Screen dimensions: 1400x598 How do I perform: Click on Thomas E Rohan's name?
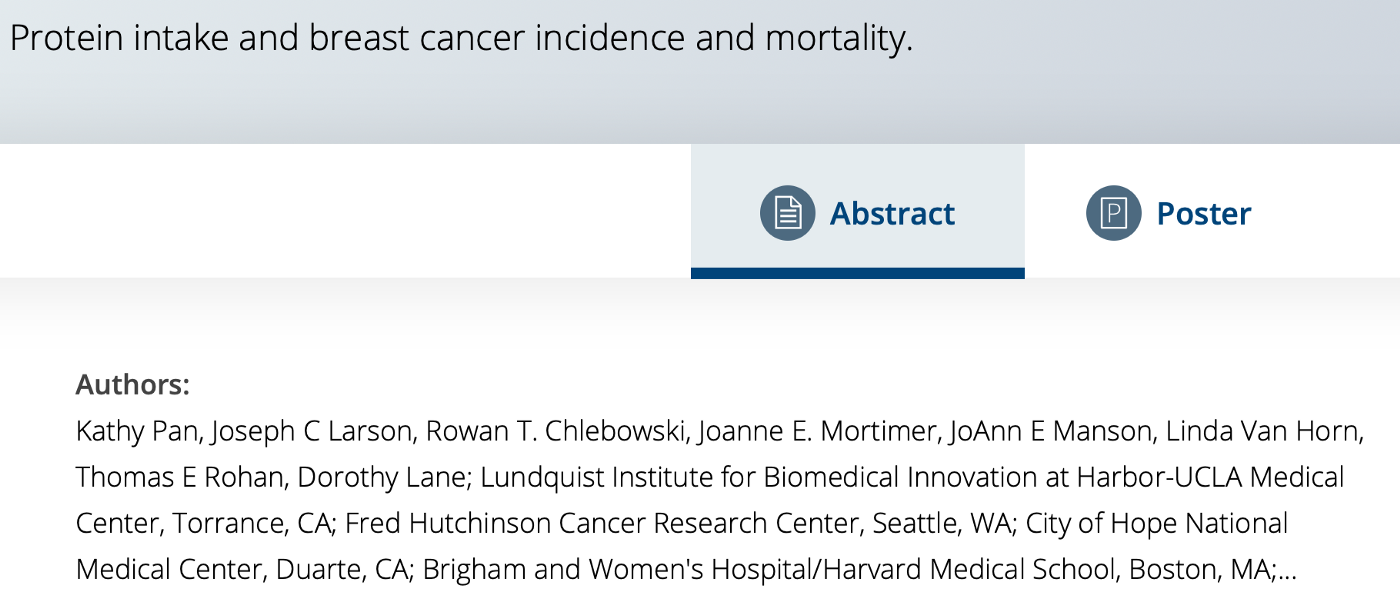click(178, 477)
